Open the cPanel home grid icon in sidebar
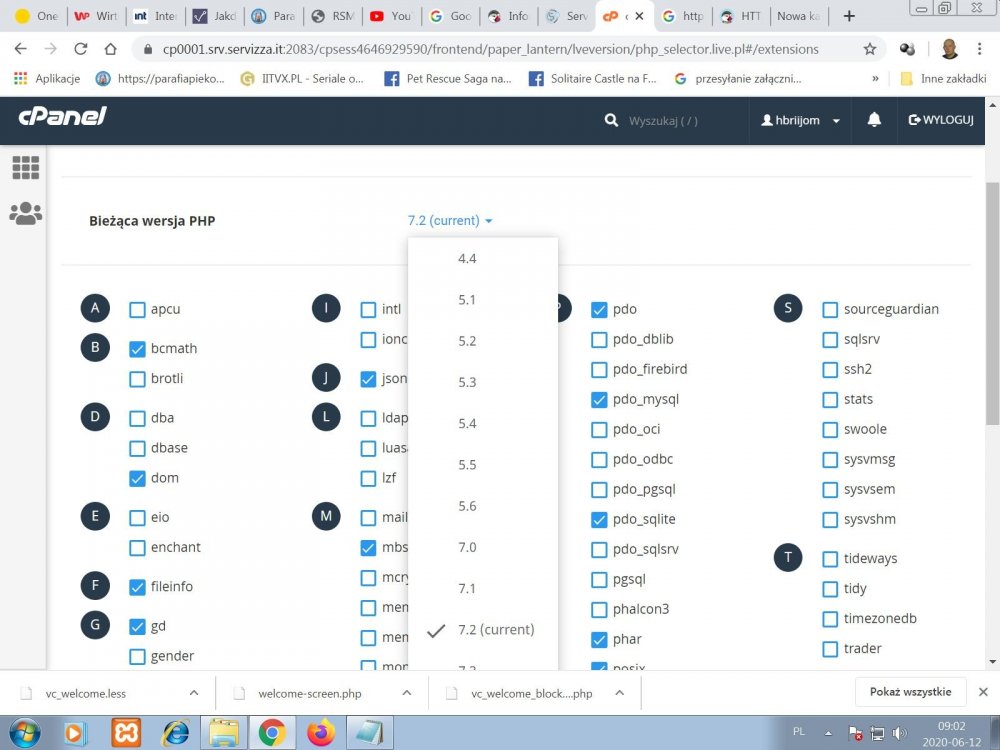The width and height of the screenshot is (1000, 750). 26,168
